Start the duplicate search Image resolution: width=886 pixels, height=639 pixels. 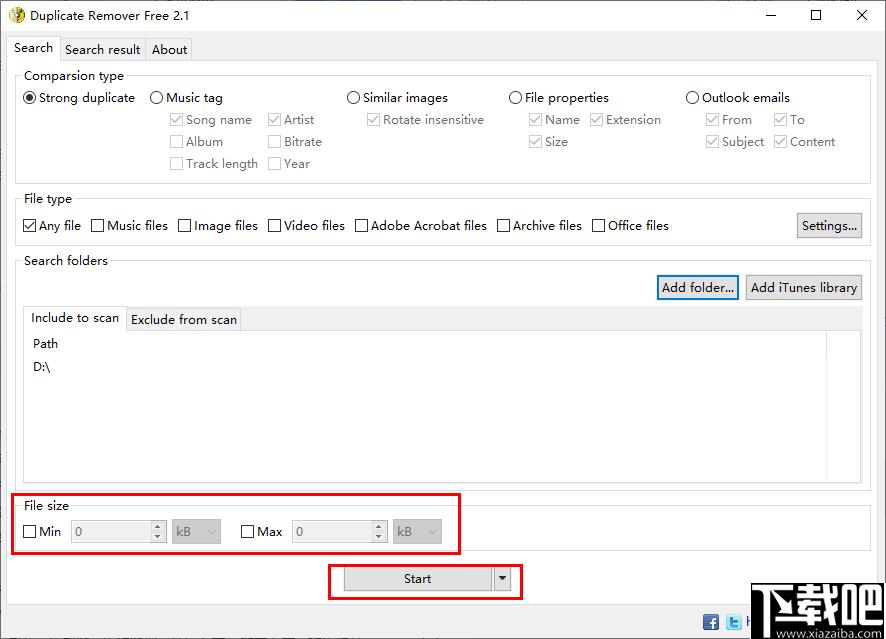[x=418, y=579]
